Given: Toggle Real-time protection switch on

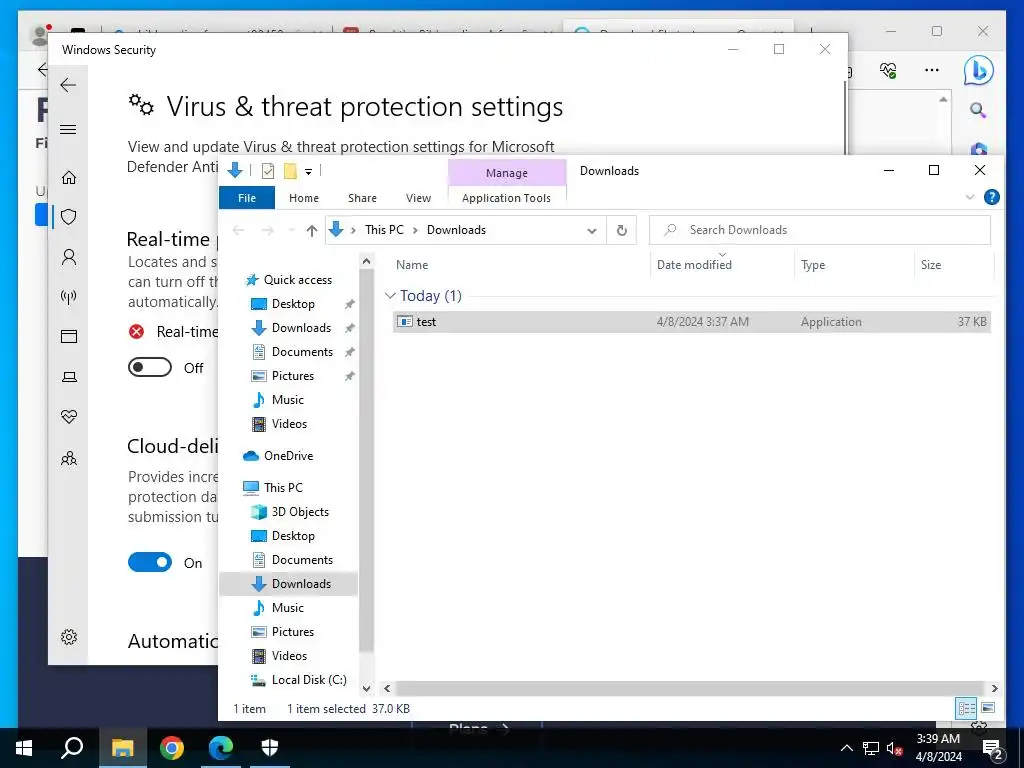Looking at the screenshot, I should (150, 368).
